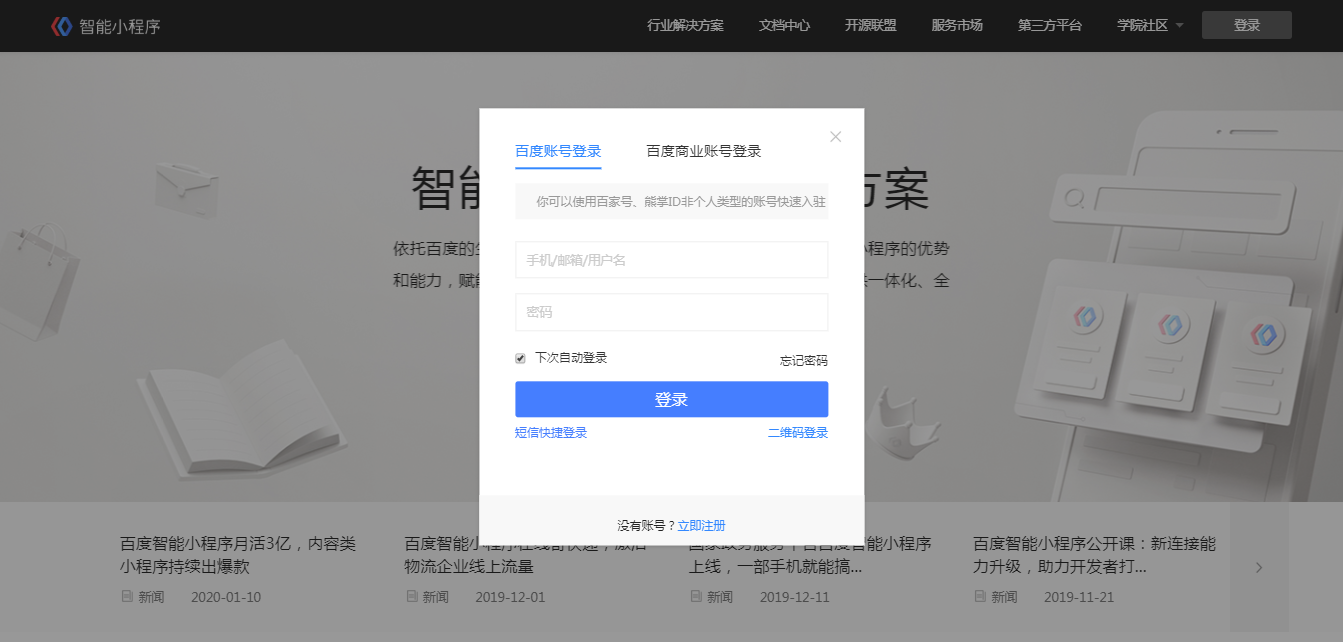Click news icon beside 2020-01-10 article
1343x642 pixels.
[127, 597]
